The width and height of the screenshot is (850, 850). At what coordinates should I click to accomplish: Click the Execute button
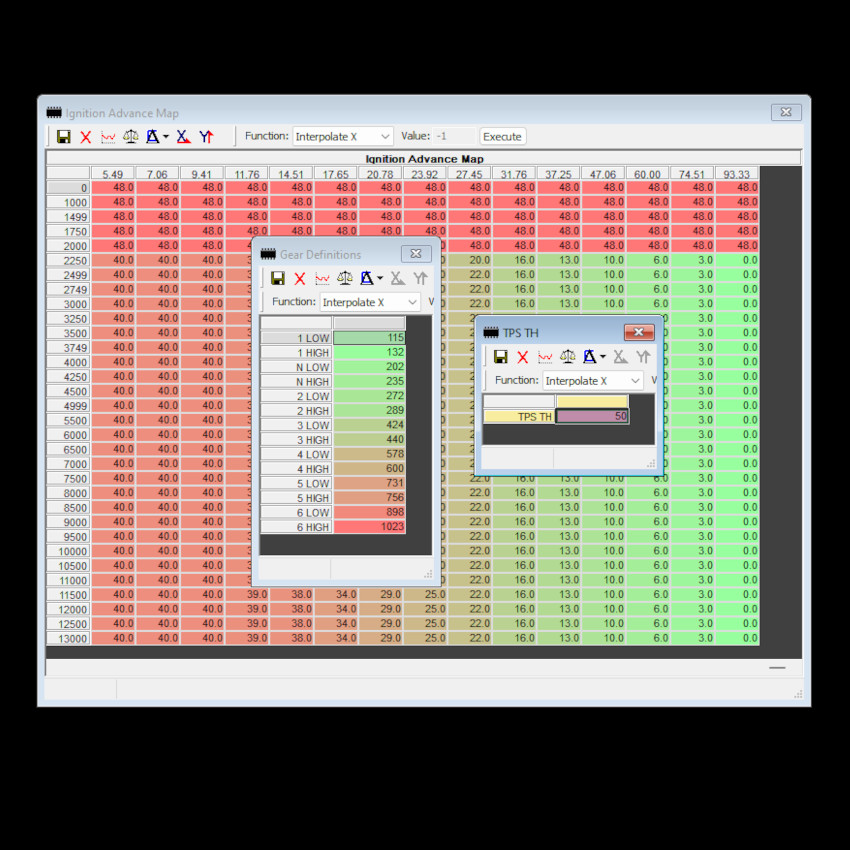pos(502,137)
